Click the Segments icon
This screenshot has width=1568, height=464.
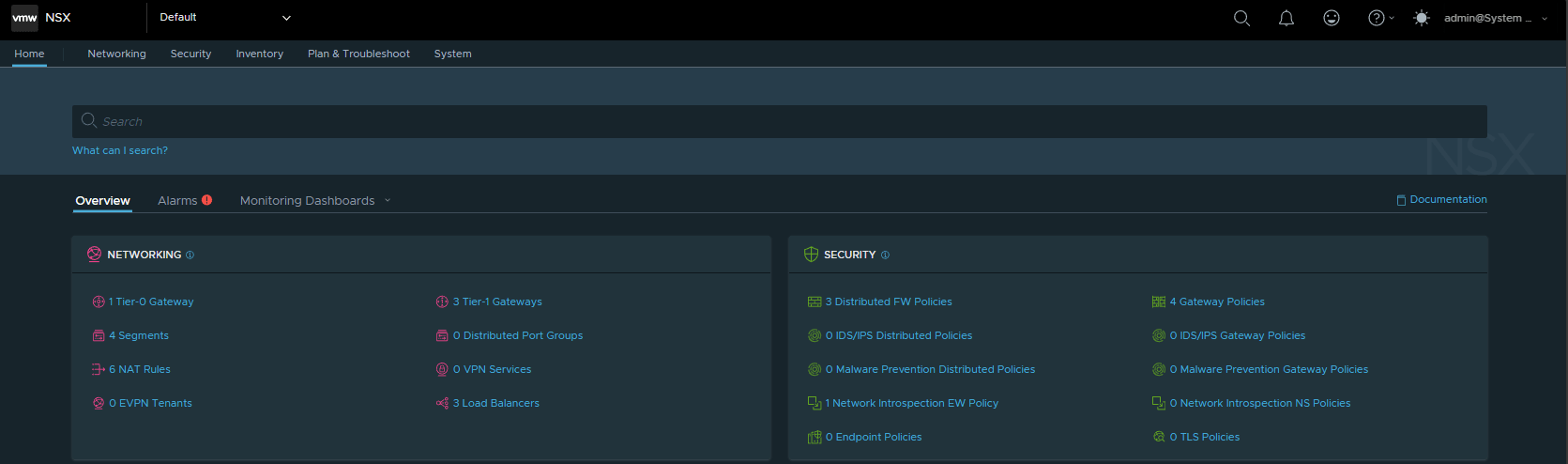(99, 335)
